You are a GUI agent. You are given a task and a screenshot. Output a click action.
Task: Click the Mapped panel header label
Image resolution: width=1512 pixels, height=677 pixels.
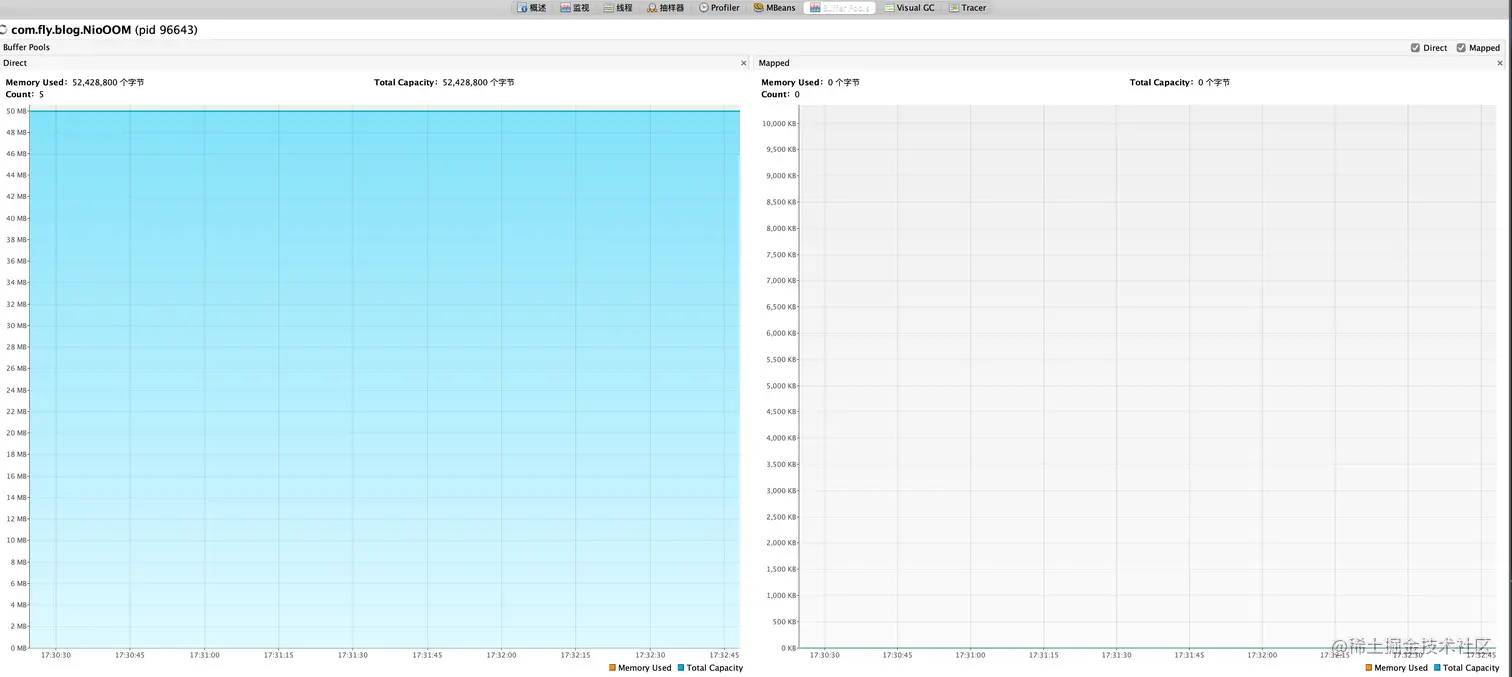click(774, 63)
